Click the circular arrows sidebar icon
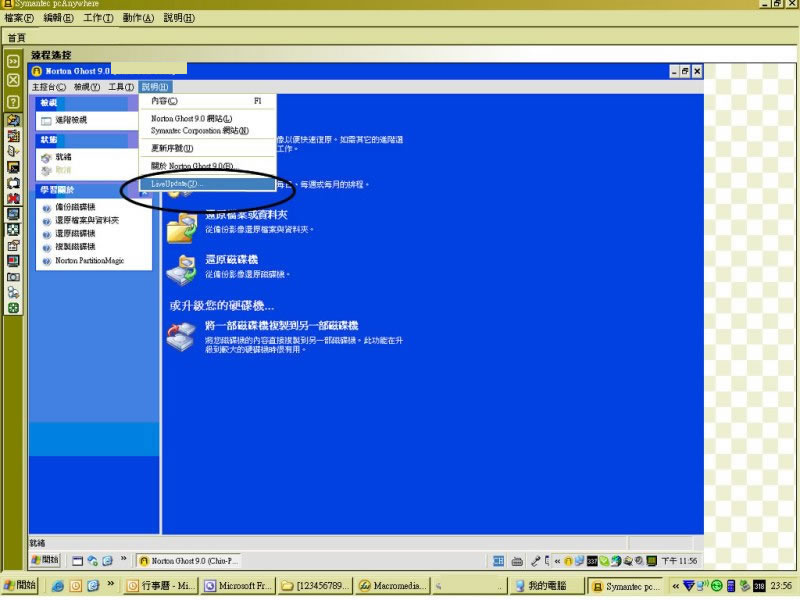 (13, 183)
